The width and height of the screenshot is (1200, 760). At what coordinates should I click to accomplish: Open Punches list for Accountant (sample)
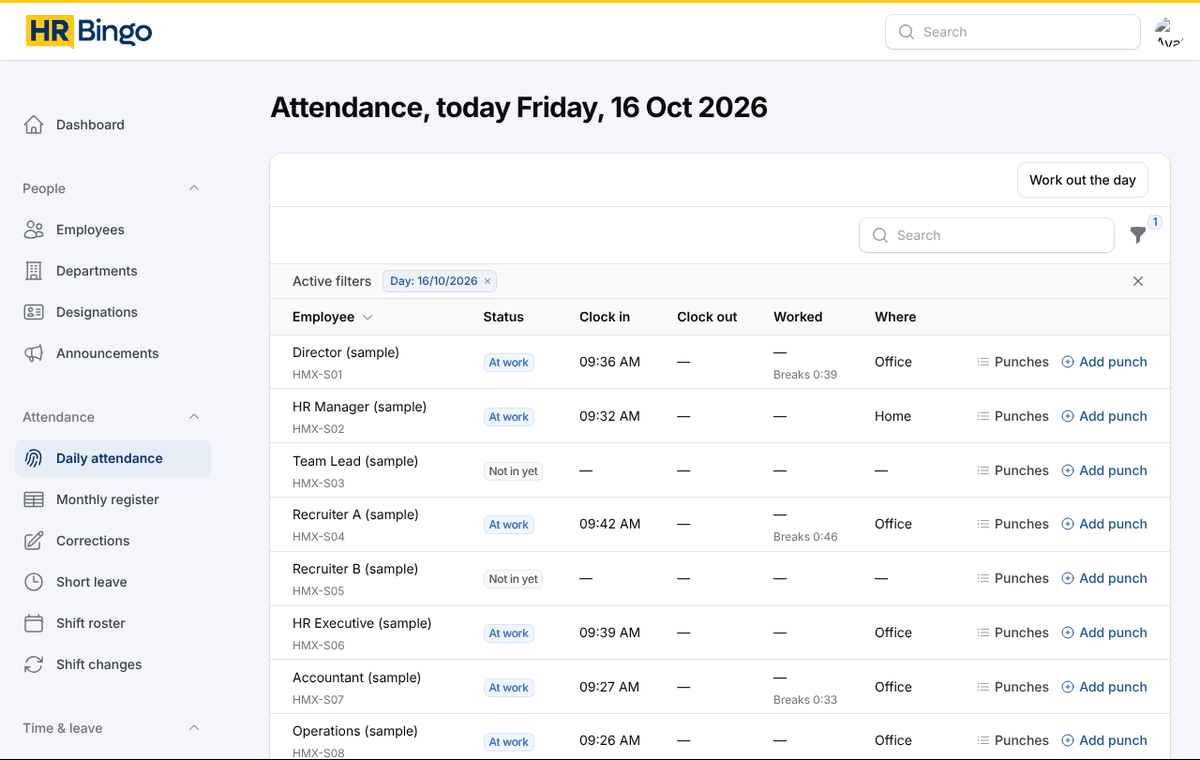coord(1013,687)
